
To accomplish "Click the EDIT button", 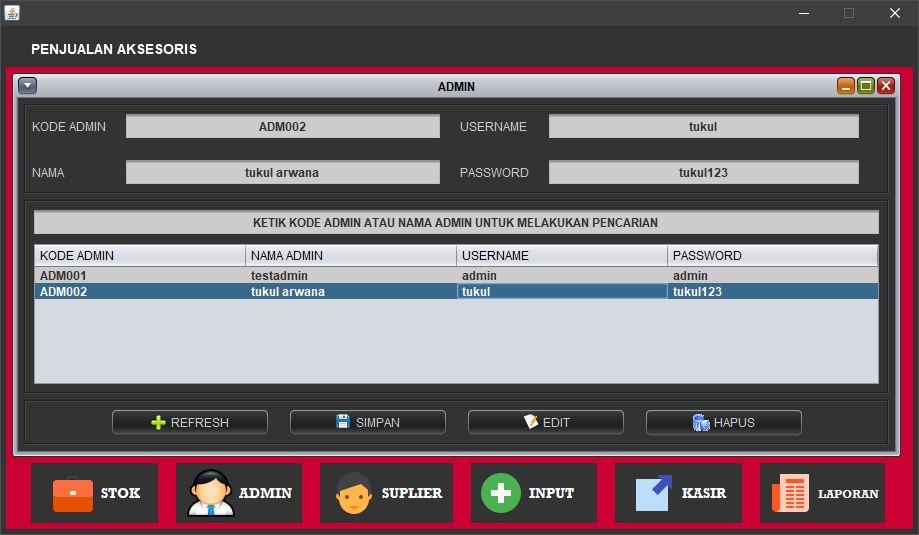I will (x=545, y=422).
